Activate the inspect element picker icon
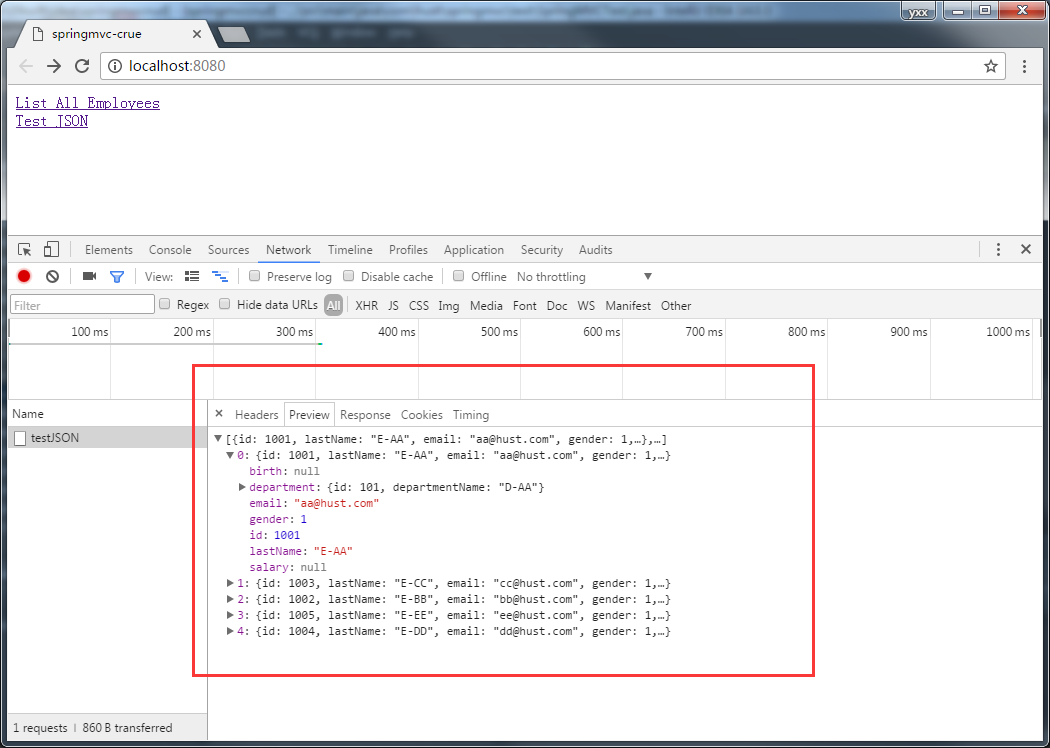This screenshot has height=748, width=1050. coord(25,250)
